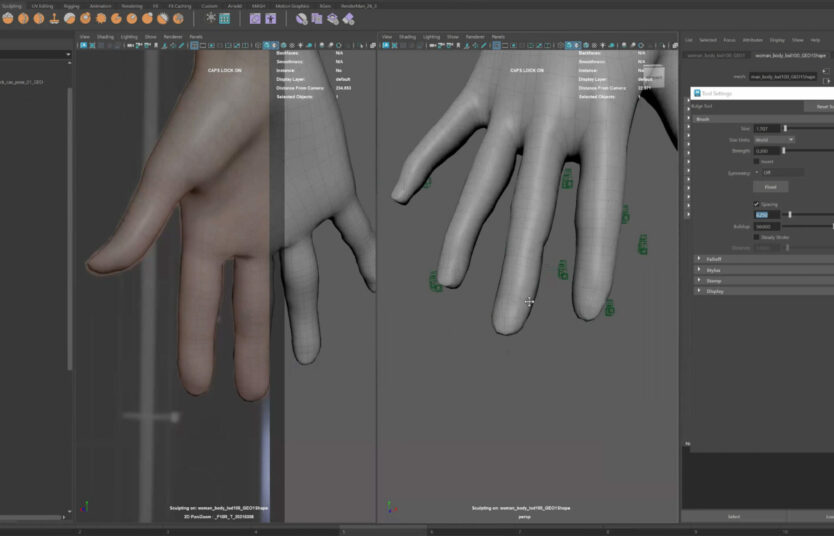
Task: Click the last icon in the shelf row
Action: [348, 18]
